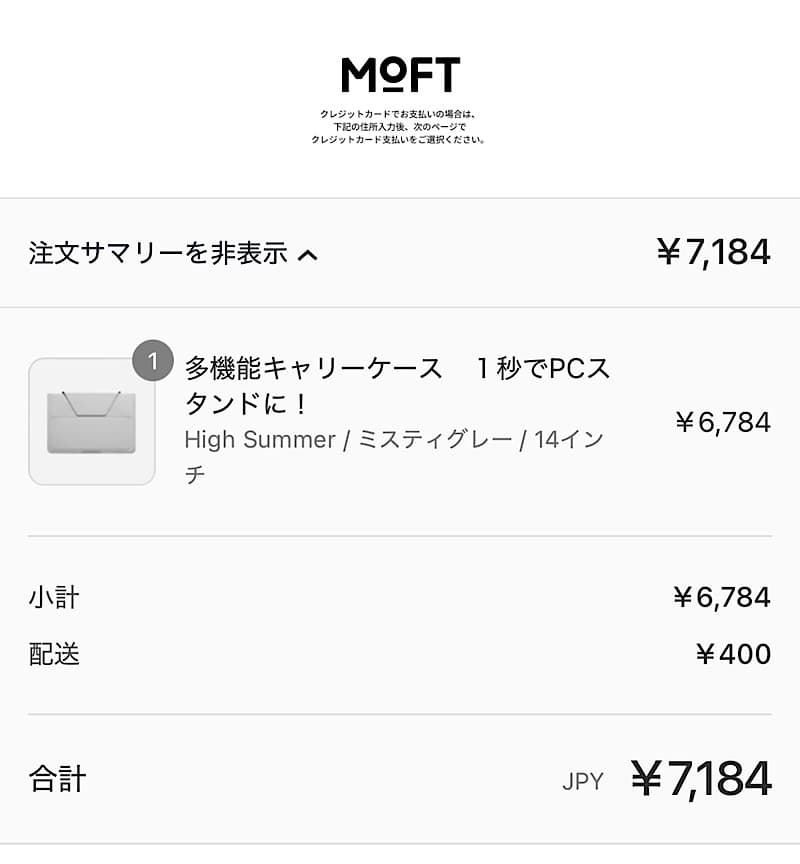Click the grand total ¥7,184 at bottom
Viewport: 800px width, 864px height.
[x=701, y=779]
